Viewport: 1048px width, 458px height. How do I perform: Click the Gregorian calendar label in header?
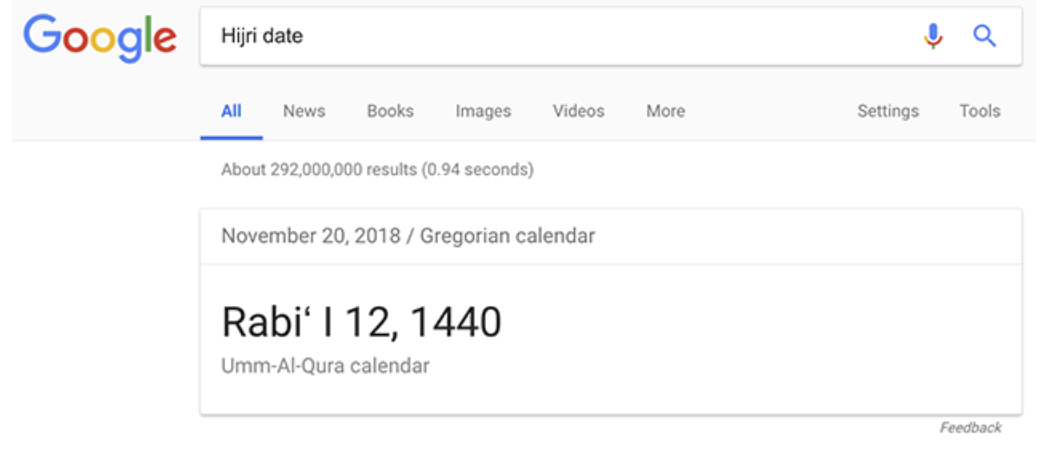pyautogui.click(x=507, y=236)
